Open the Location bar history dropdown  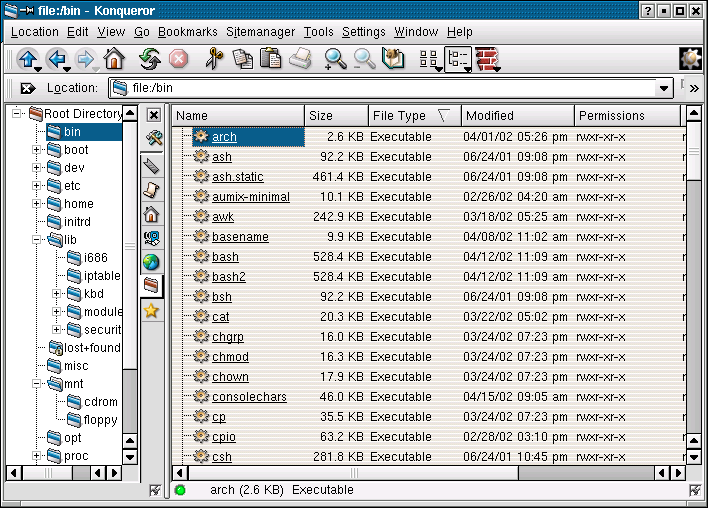[665, 88]
